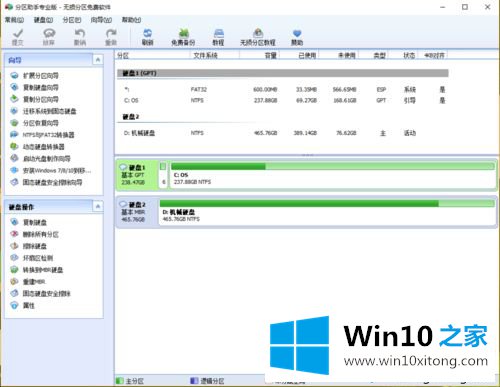
Task: Open 安装Windows 7/8/10到移... wizard
Action: pos(50,170)
